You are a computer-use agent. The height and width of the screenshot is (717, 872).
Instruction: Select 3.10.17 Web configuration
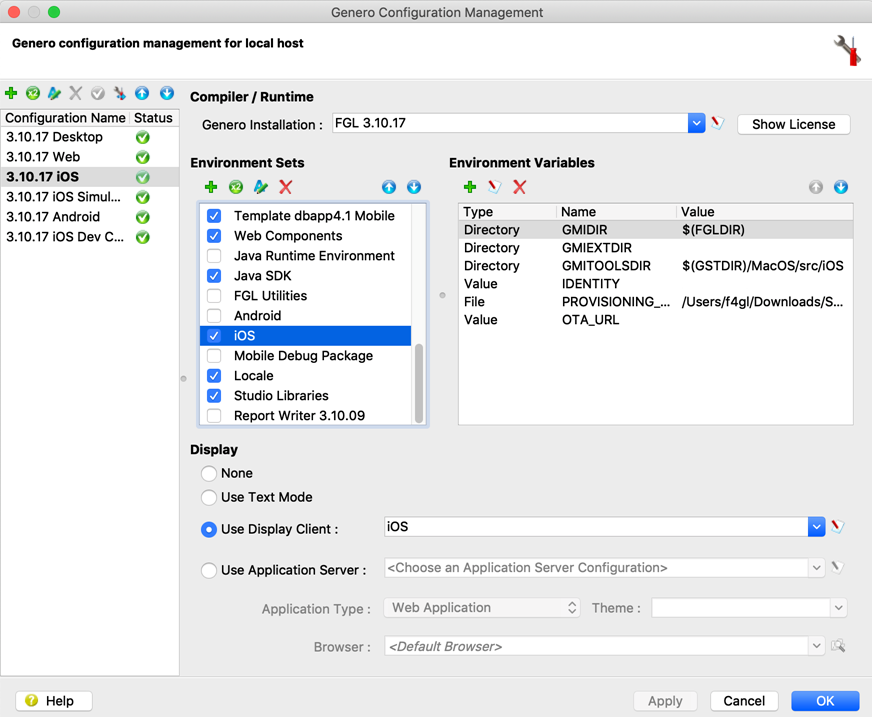[90, 157]
